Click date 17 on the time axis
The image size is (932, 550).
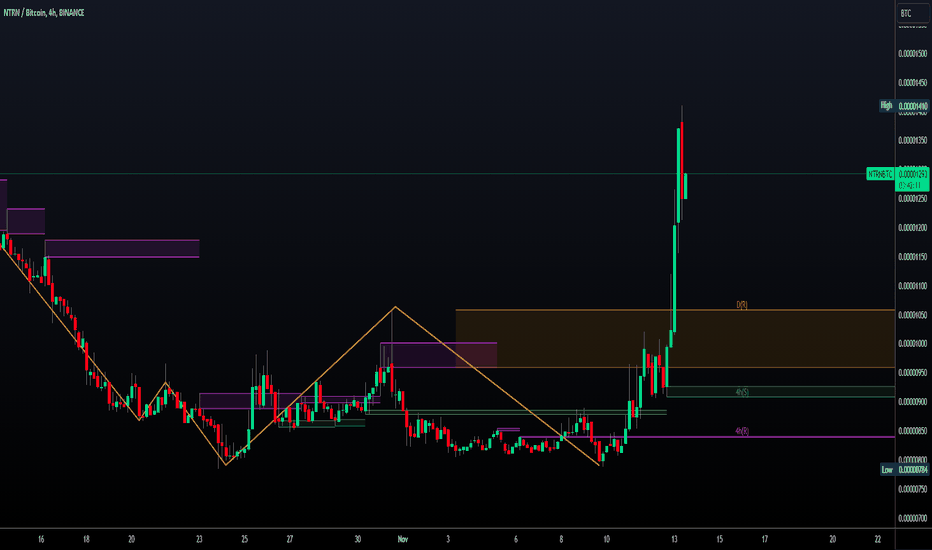tap(764, 539)
